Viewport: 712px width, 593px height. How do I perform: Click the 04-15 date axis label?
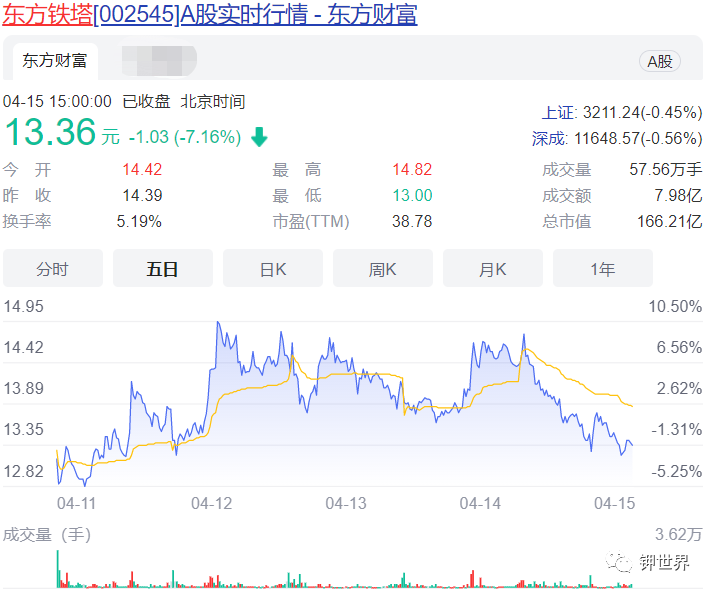coord(614,504)
